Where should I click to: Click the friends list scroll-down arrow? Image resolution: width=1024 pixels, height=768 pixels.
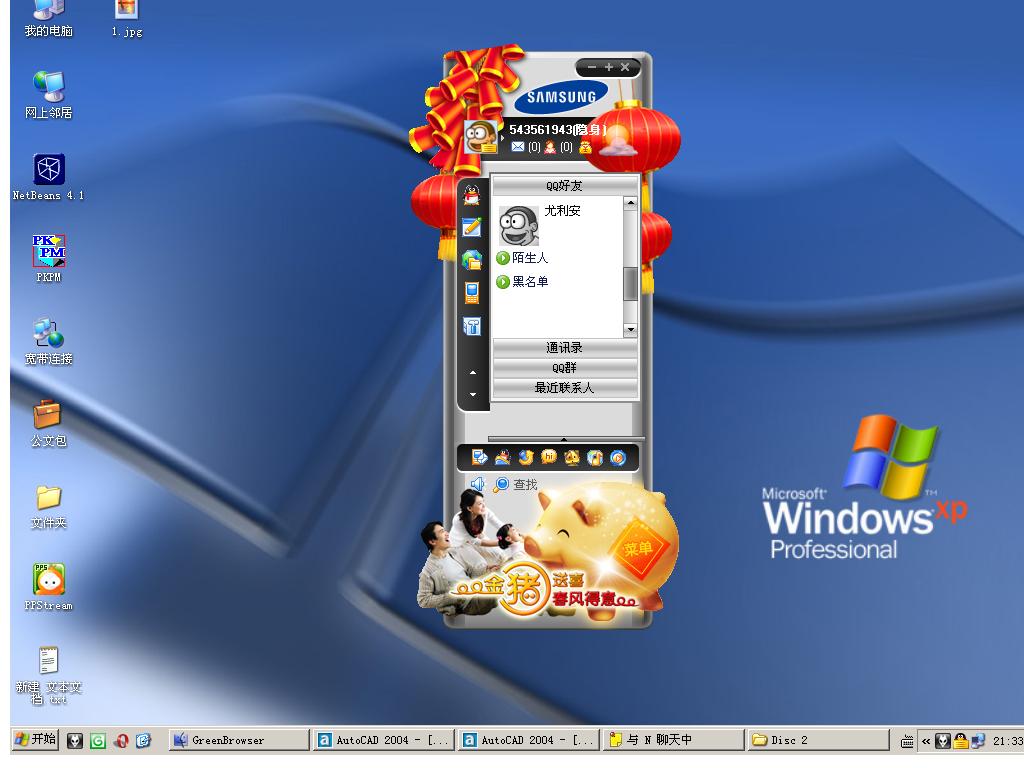point(630,329)
